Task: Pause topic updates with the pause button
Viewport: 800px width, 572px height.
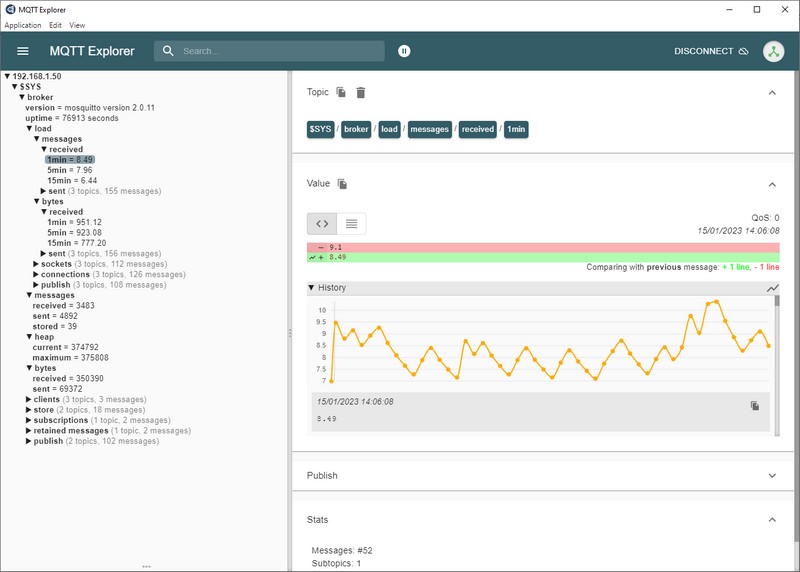Action: tap(404, 51)
